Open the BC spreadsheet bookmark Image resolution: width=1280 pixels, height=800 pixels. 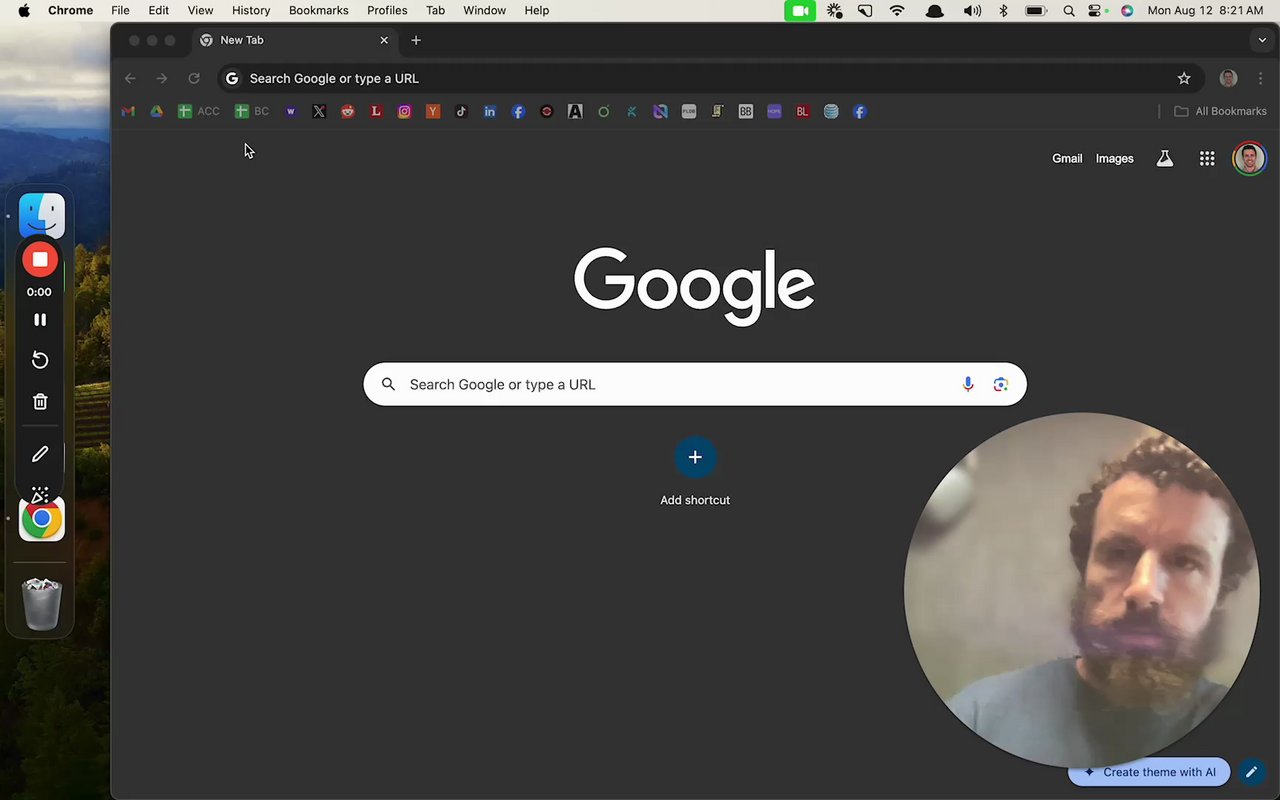[x=252, y=112]
